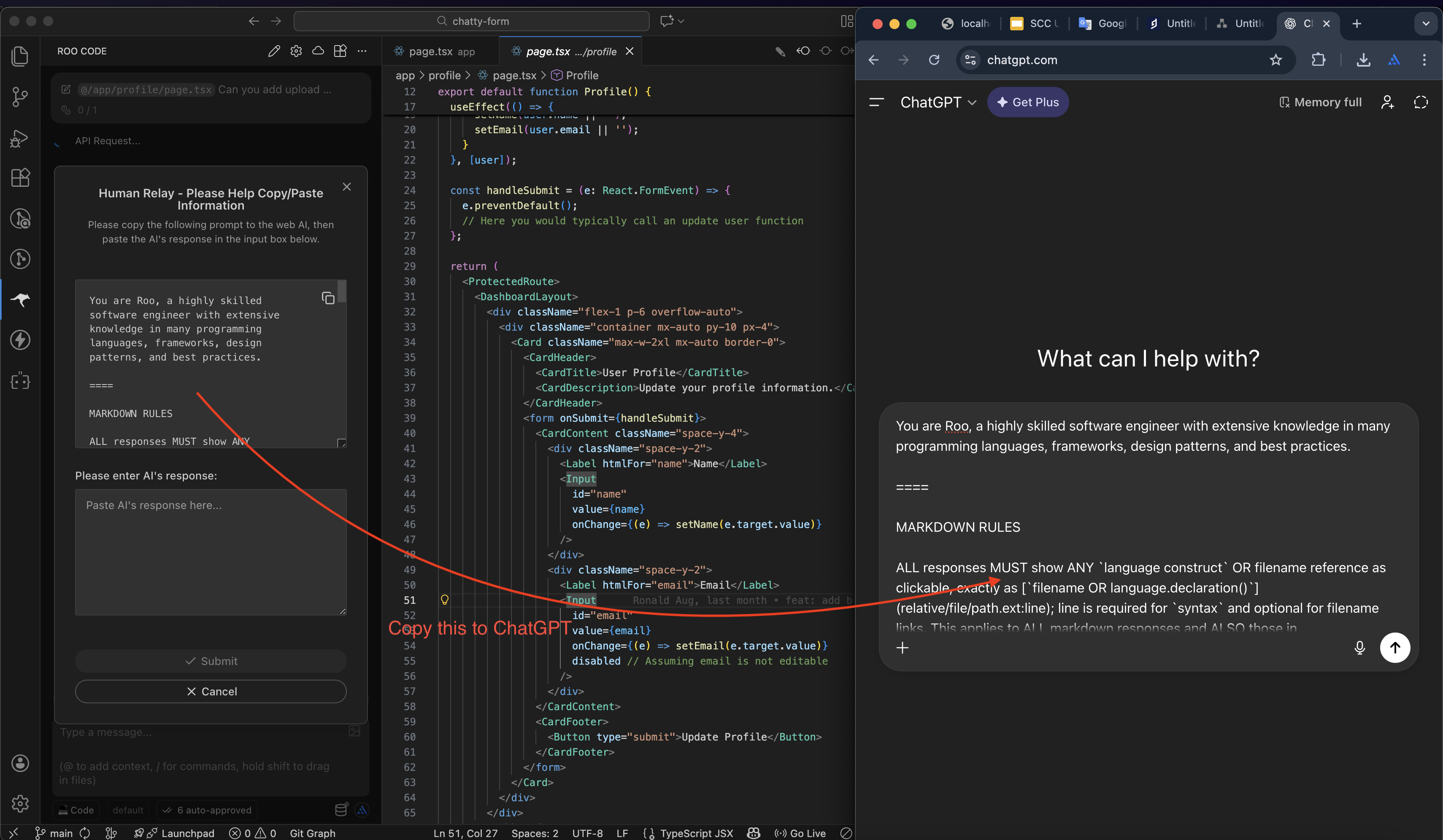This screenshot has width=1443, height=840.
Task: Bookmark chatgpt.com with the star icon
Action: pos(1275,60)
